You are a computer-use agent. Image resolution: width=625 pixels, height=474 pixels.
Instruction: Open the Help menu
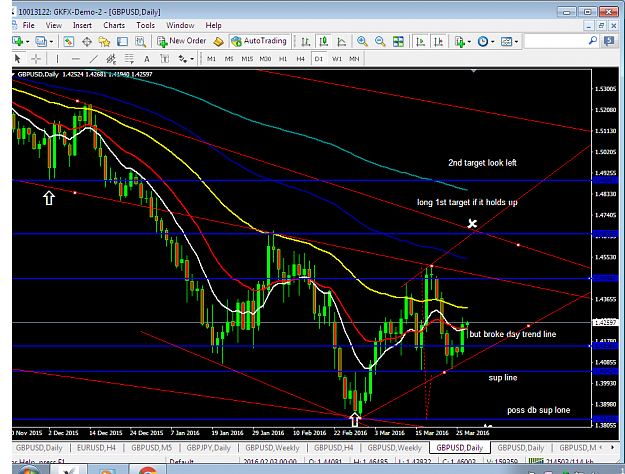(x=213, y=25)
